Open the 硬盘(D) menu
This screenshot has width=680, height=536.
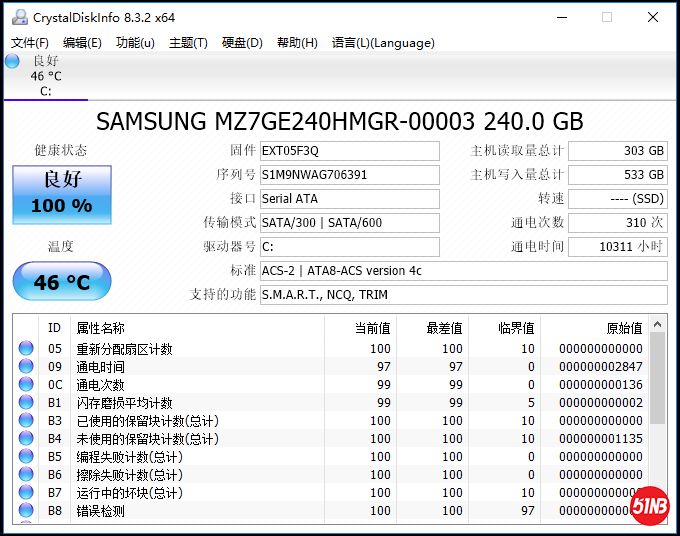[242, 43]
